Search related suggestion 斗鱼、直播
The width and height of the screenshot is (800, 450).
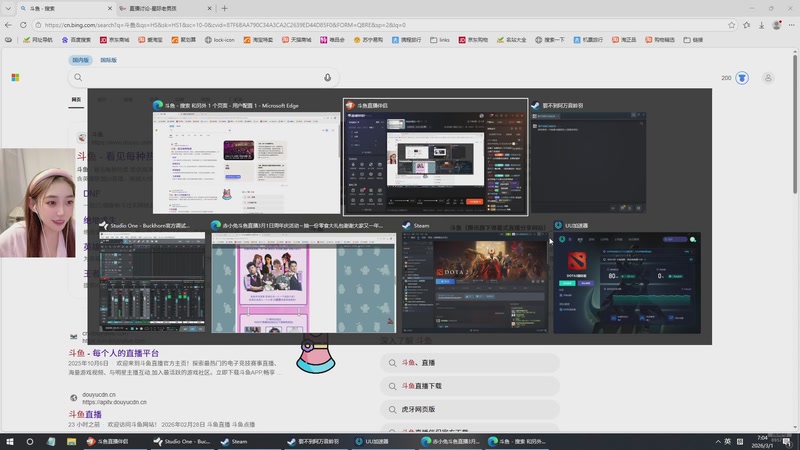(x=470, y=363)
